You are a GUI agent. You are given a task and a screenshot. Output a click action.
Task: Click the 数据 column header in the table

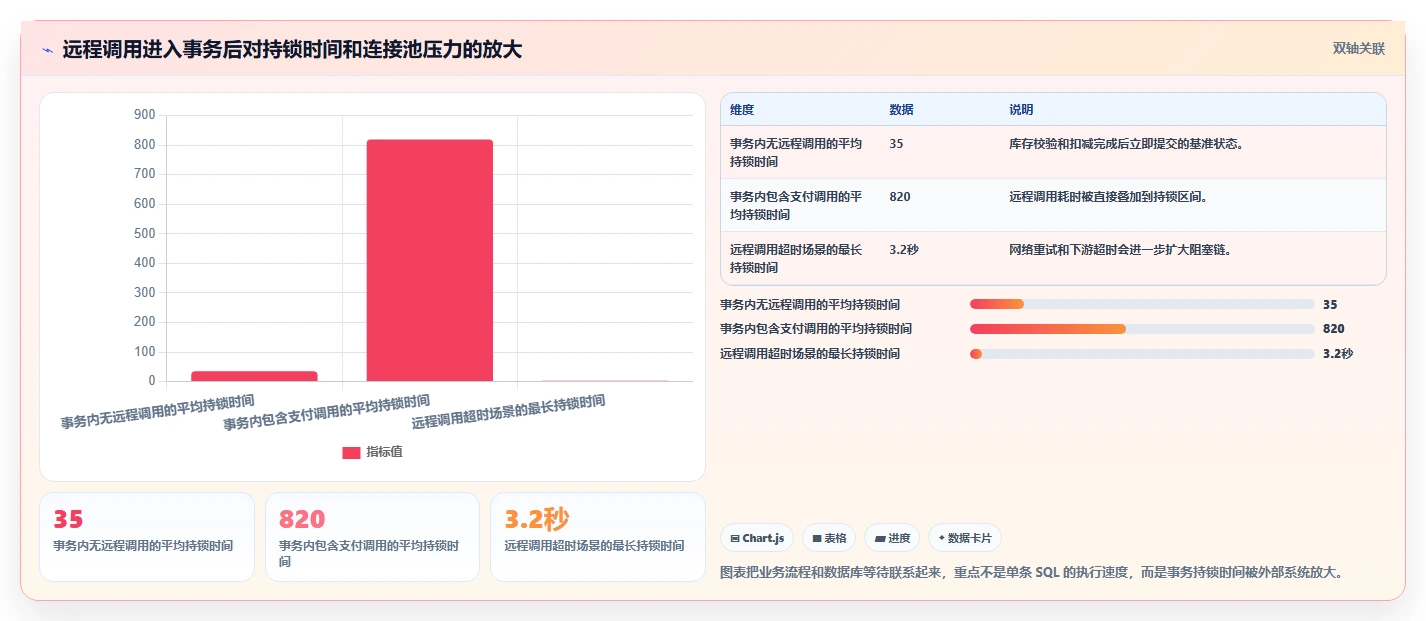901,110
